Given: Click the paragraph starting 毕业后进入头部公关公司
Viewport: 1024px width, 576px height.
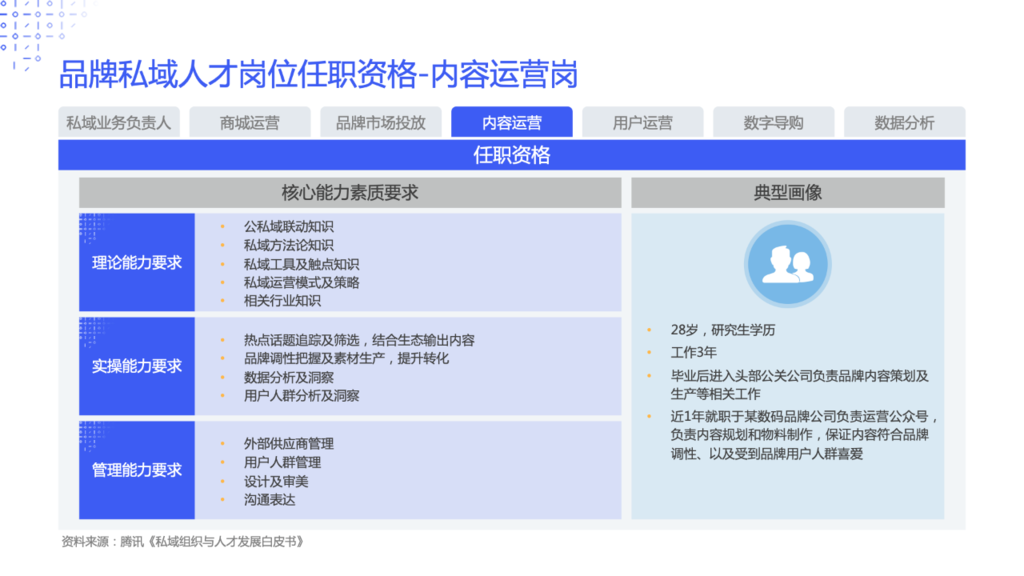Looking at the screenshot, I should click(799, 385).
